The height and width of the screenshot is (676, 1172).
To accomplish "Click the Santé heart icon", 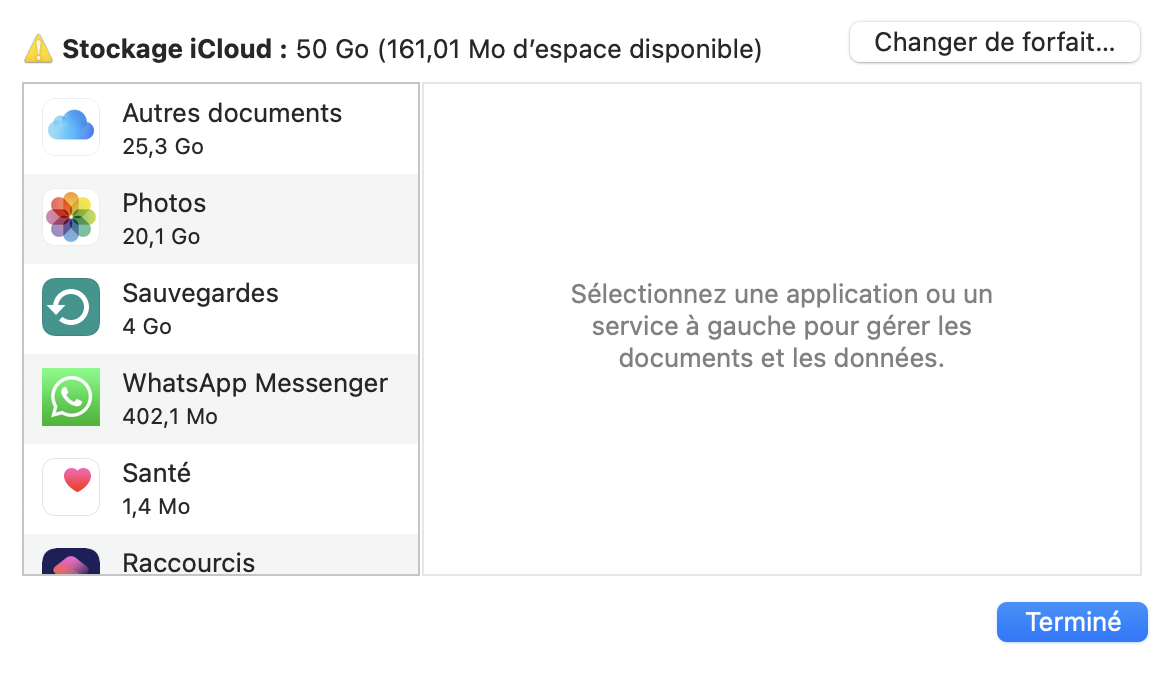I will pos(71,487).
